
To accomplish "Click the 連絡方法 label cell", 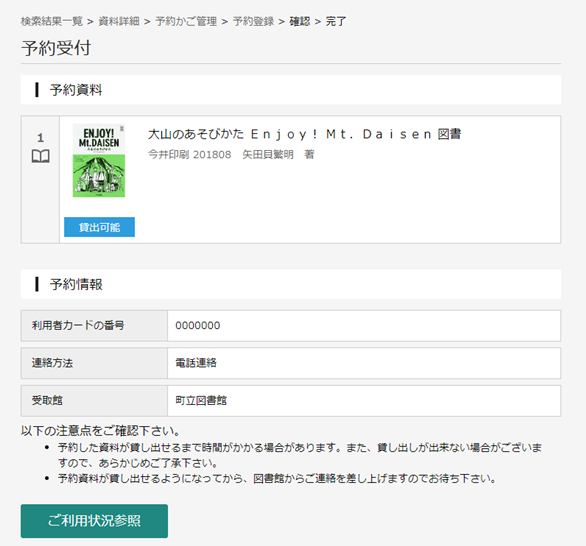I will pyautogui.click(x=94, y=363).
